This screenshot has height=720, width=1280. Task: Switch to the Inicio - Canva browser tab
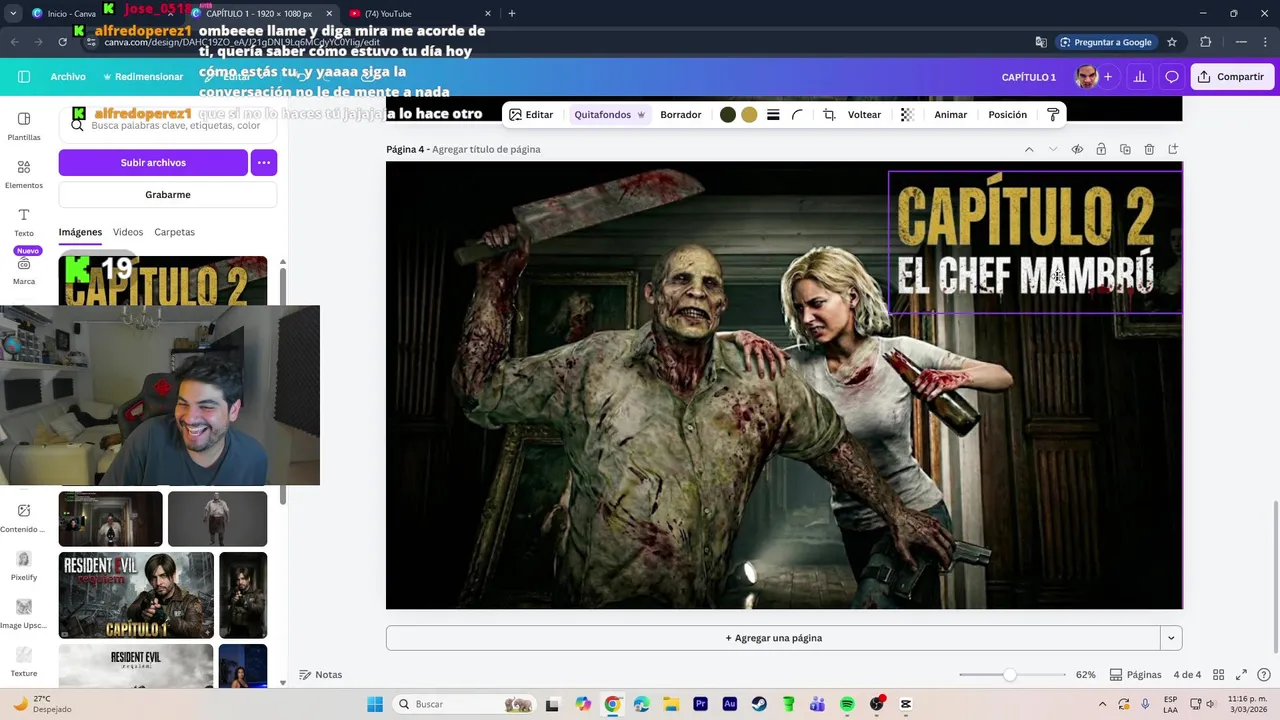pyautogui.click(x=98, y=13)
